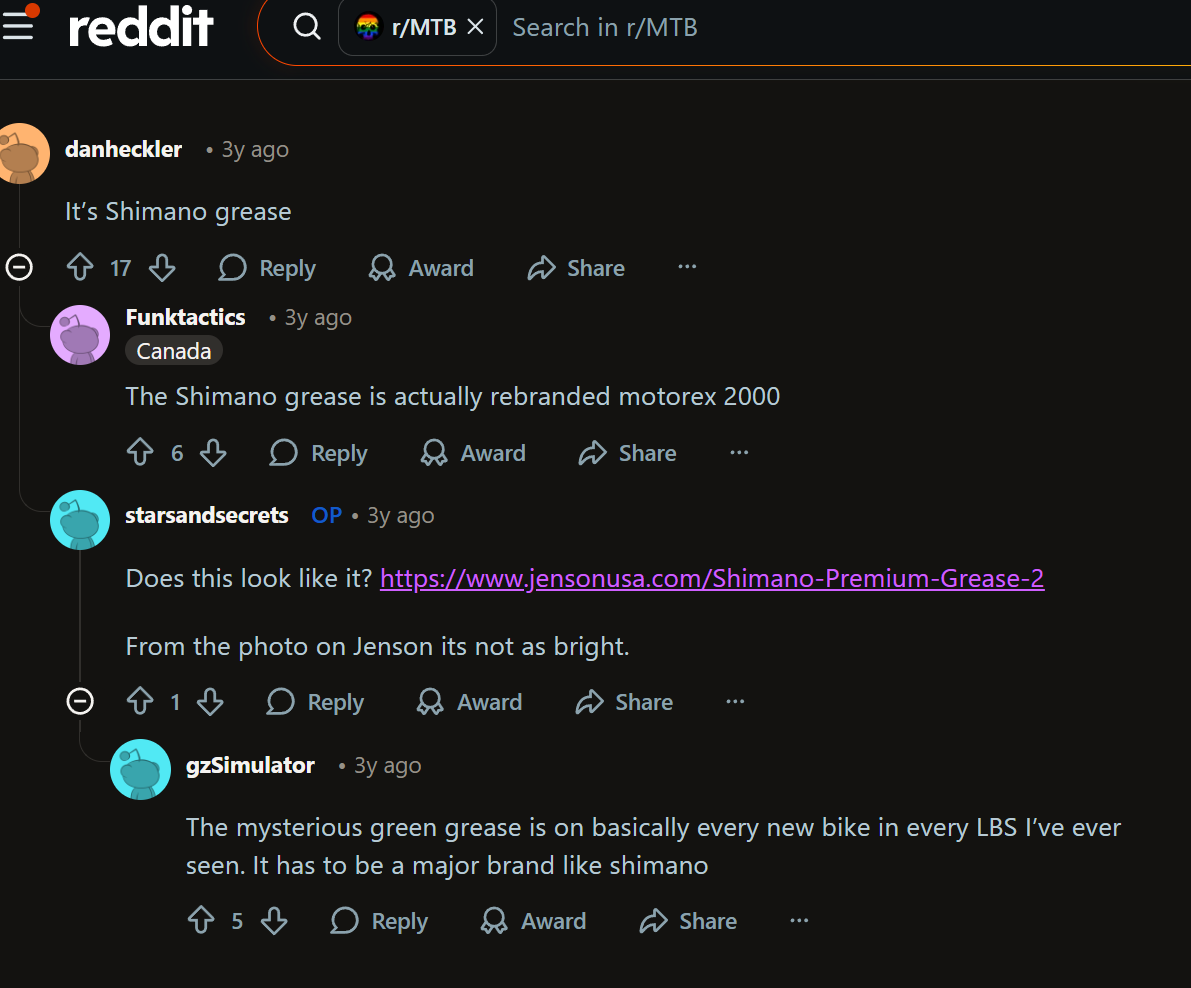Upvote danheckler's Shimano grease comment
The height and width of the screenshot is (988, 1191).
[x=80, y=268]
